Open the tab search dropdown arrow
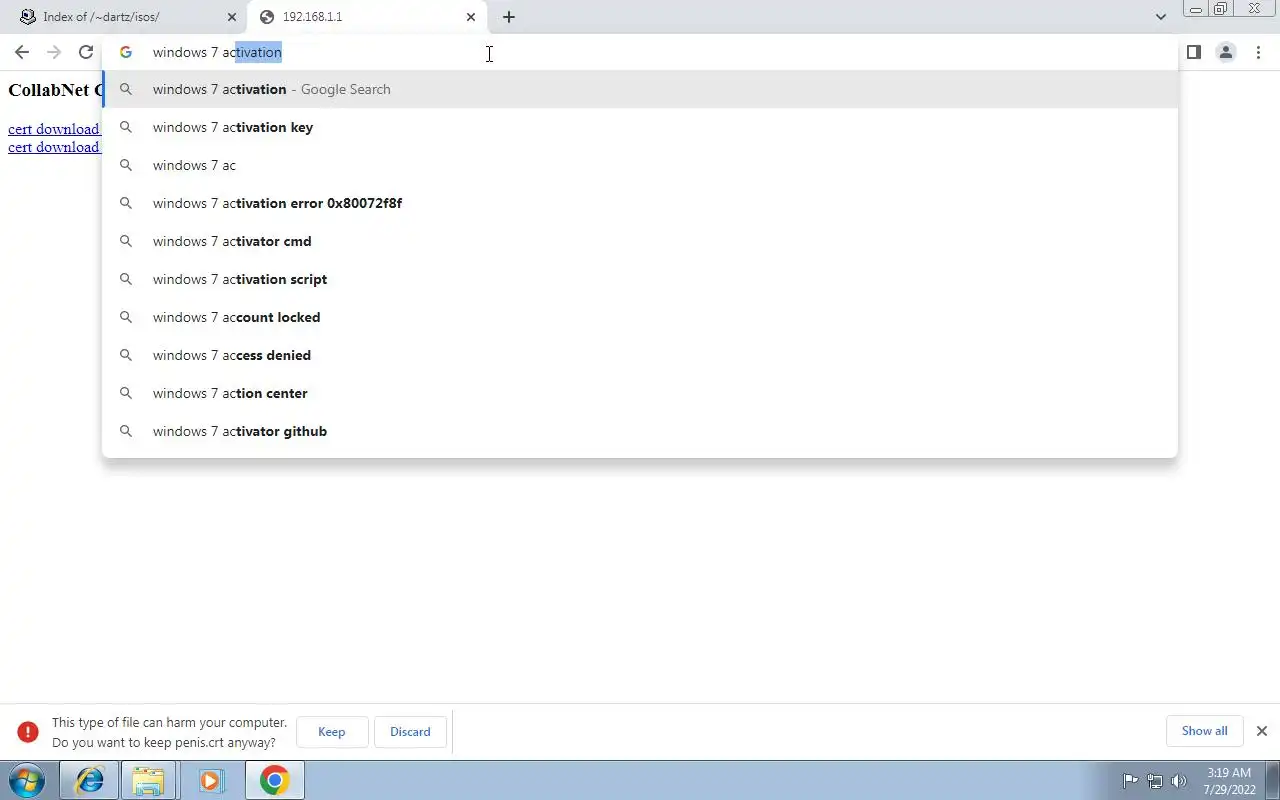Viewport: 1280px width, 800px height. [1161, 17]
